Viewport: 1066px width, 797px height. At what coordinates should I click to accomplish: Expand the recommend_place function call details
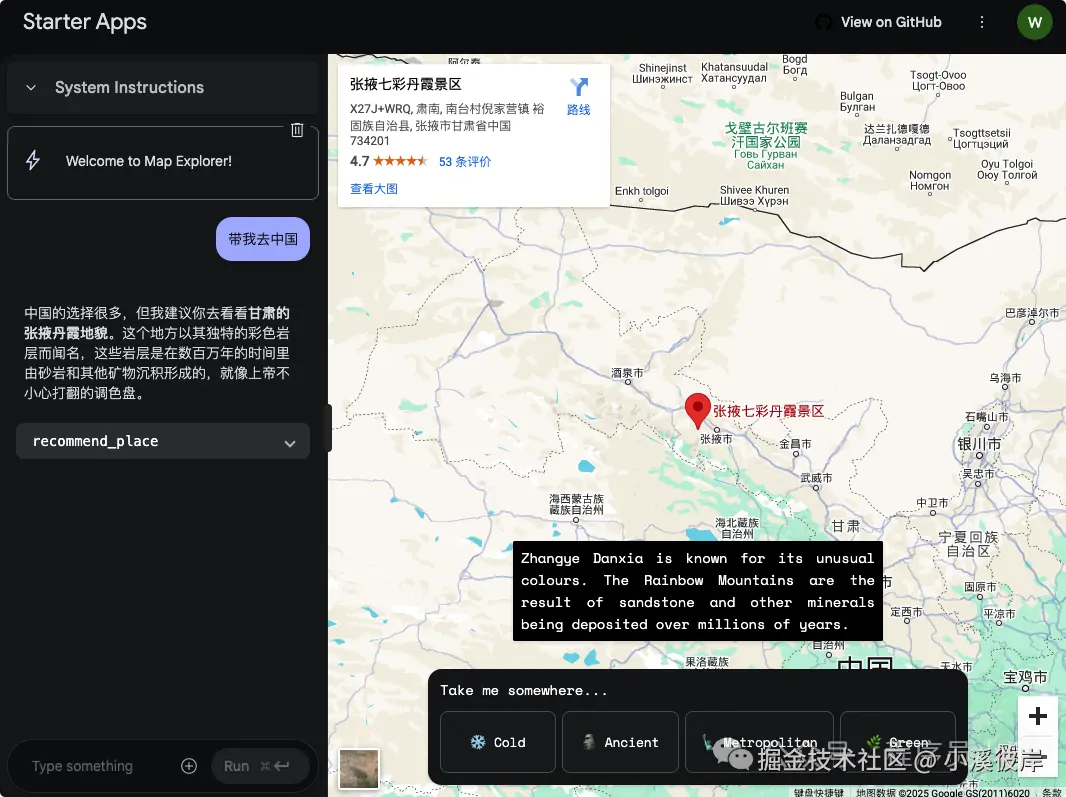click(x=290, y=441)
